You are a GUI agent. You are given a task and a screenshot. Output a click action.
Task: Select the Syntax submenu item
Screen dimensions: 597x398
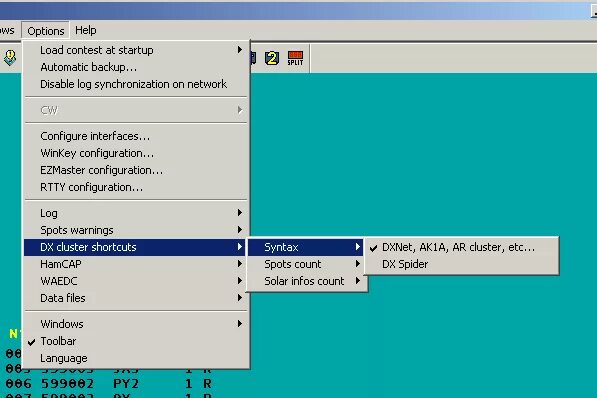point(306,247)
